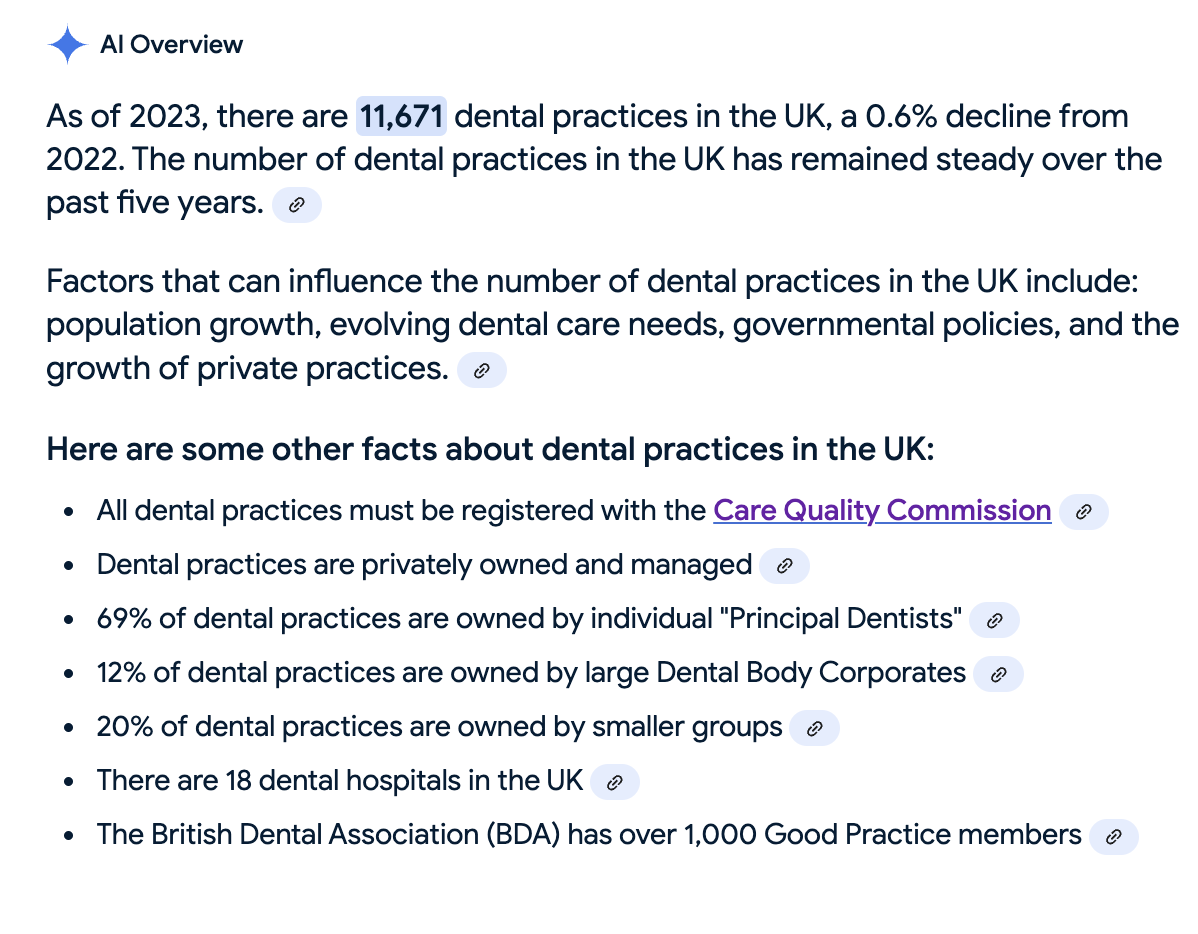Click link icon after 'Good Practice members'
The image size is (1198, 934).
(1113, 836)
